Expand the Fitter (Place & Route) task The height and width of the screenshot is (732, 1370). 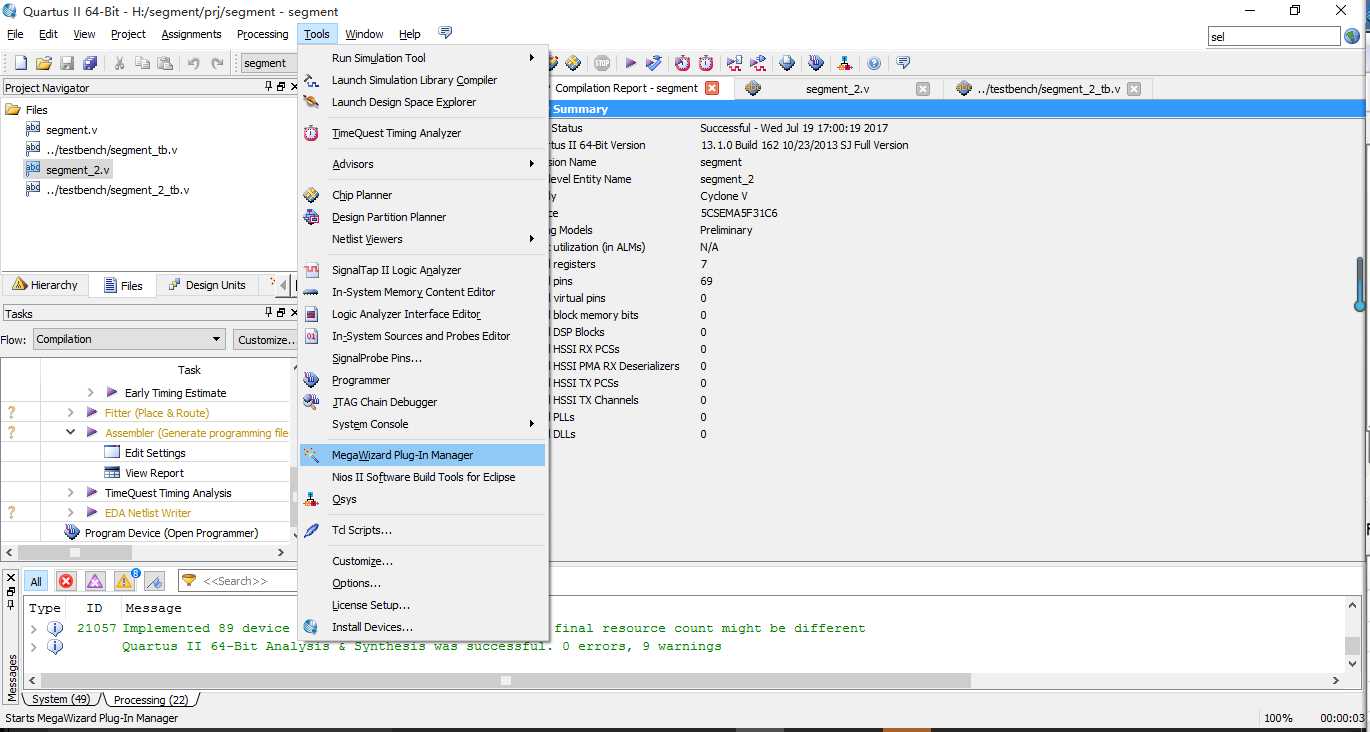pos(70,413)
